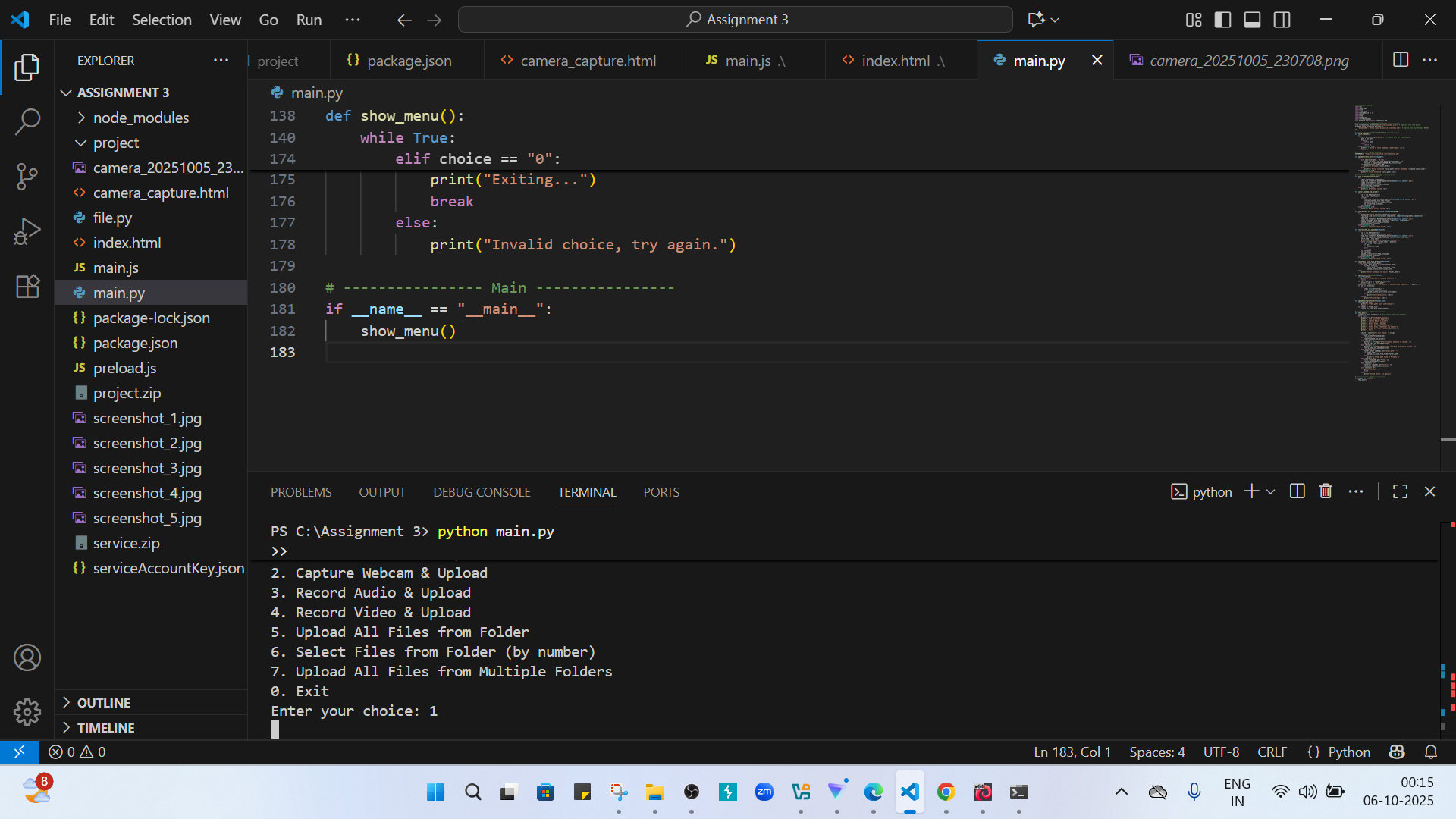Click the CRLF end-of-line indicator
This screenshot has width=1456, height=819.
1272,752
